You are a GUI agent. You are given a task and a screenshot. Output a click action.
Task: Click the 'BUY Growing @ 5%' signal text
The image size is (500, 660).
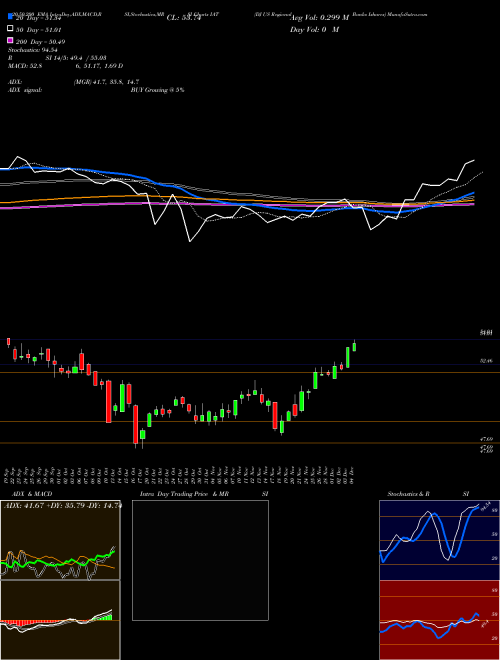[x=157, y=90]
